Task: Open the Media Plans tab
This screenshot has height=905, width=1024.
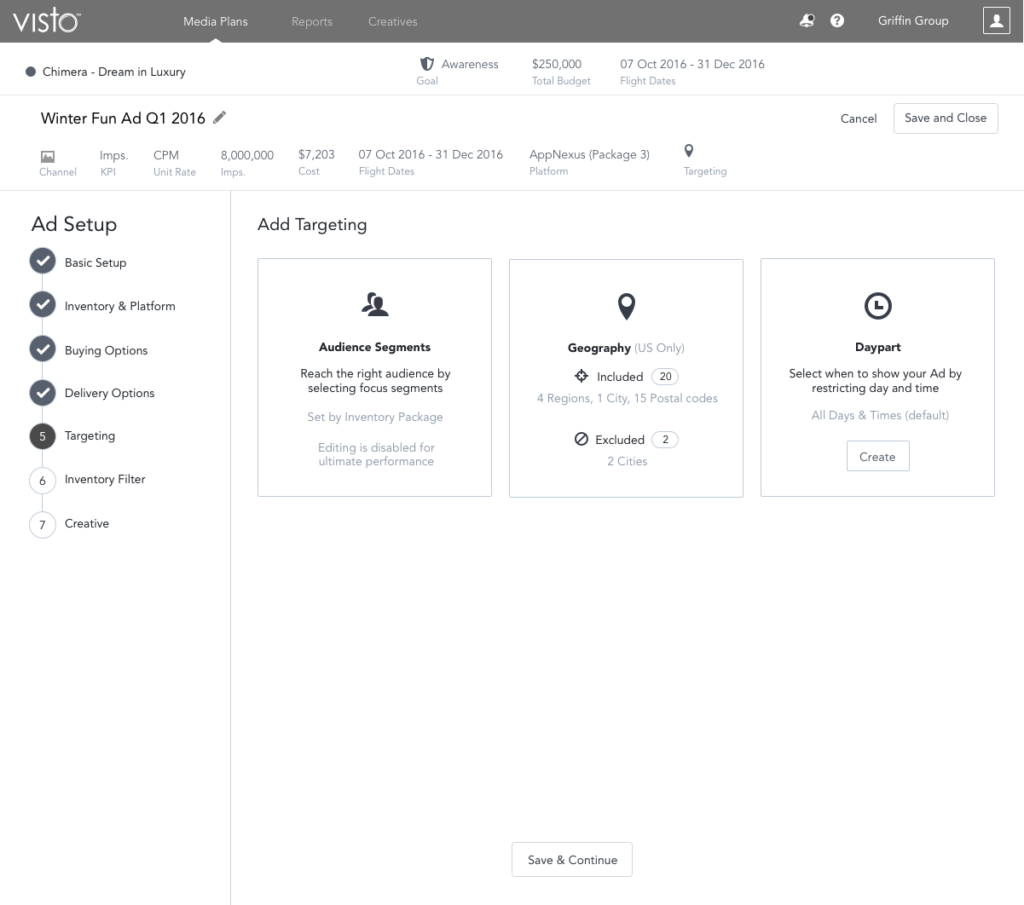Action: tap(216, 22)
